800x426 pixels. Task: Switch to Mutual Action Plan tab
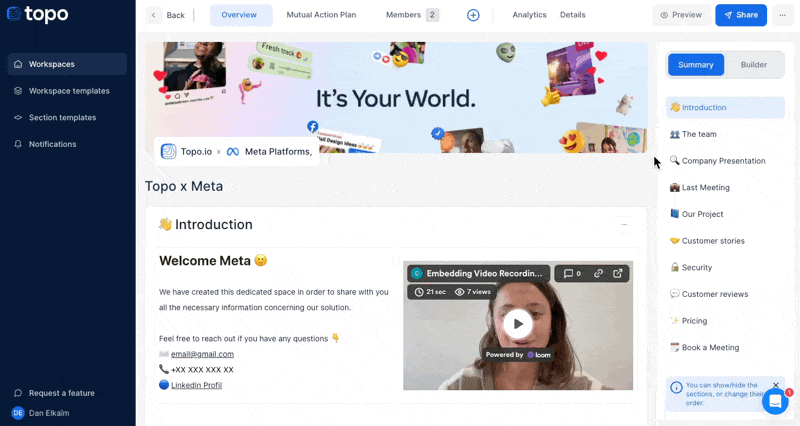coord(321,15)
